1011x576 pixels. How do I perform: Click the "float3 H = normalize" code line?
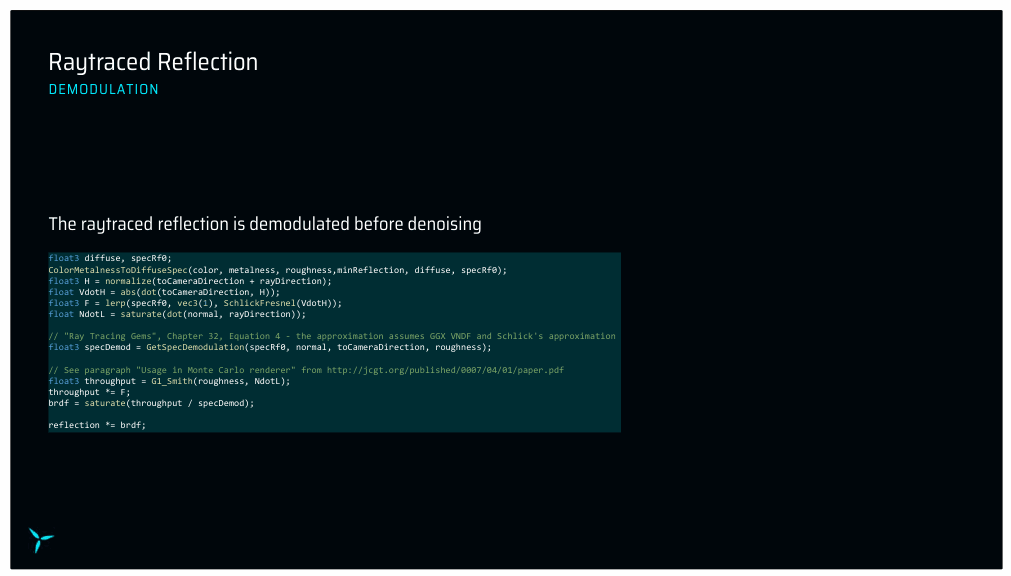point(190,281)
